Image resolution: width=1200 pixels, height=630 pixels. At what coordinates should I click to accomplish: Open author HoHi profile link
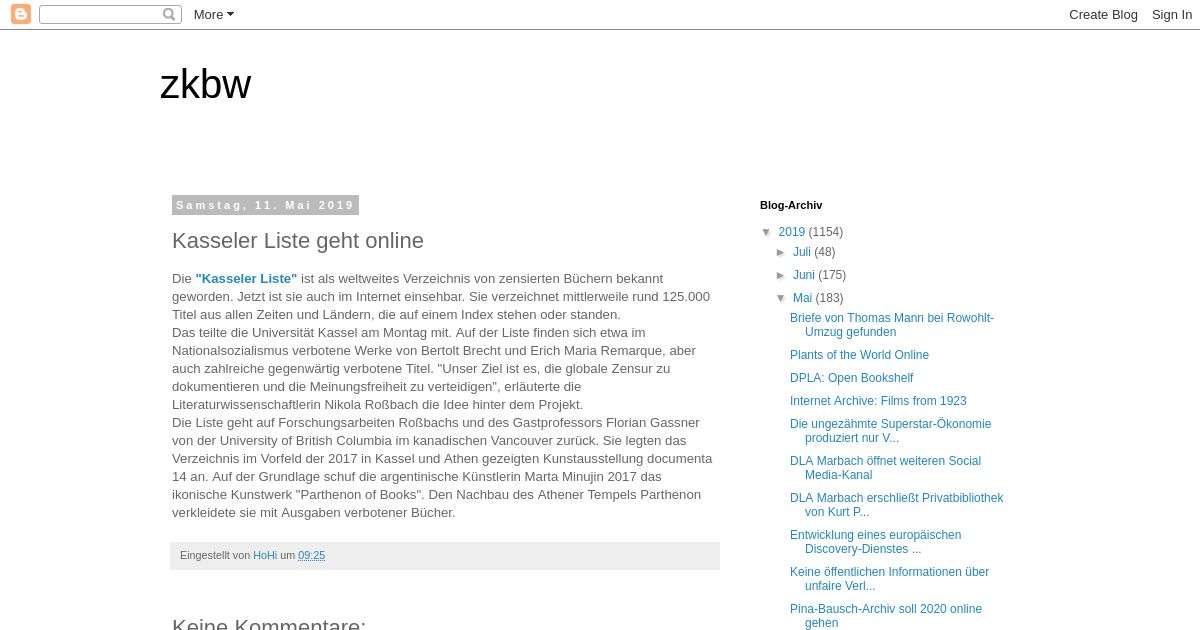click(265, 555)
